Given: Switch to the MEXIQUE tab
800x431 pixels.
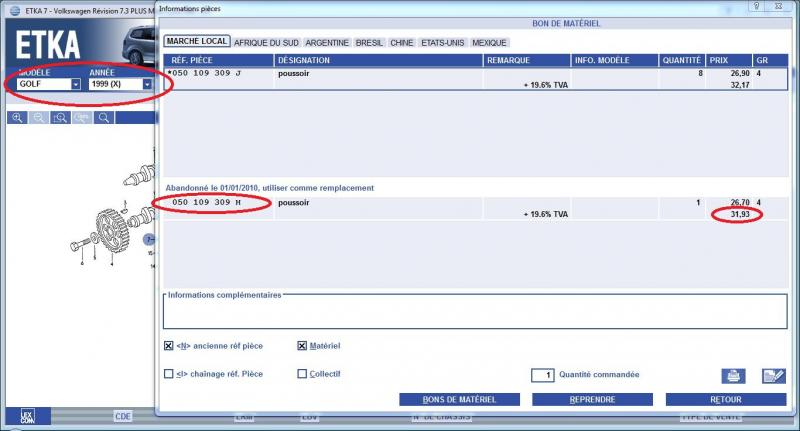Looking at the screenshot, I should (x=489, y=43).
